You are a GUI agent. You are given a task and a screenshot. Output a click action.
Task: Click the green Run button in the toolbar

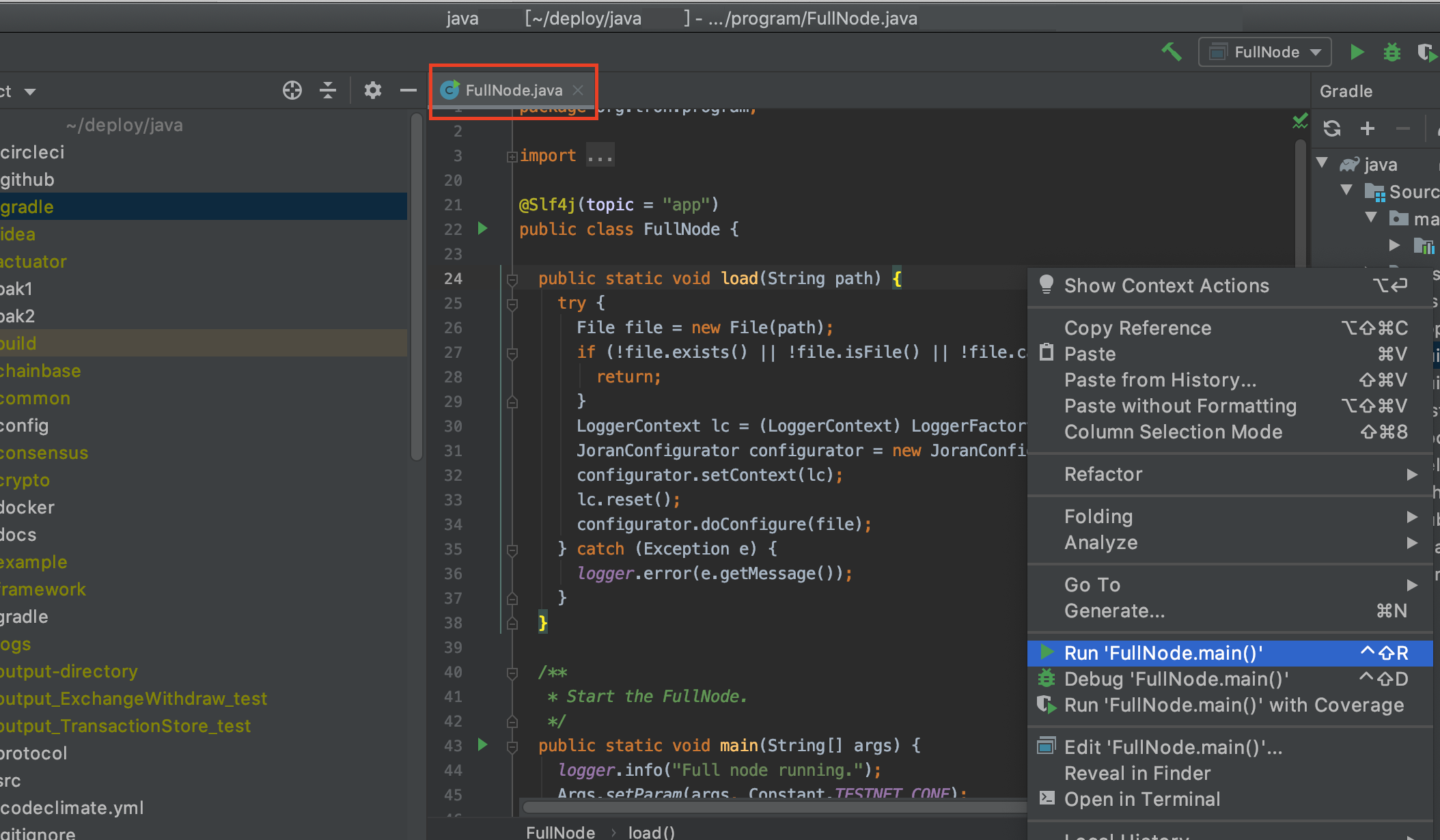[x=1357, y=52]
